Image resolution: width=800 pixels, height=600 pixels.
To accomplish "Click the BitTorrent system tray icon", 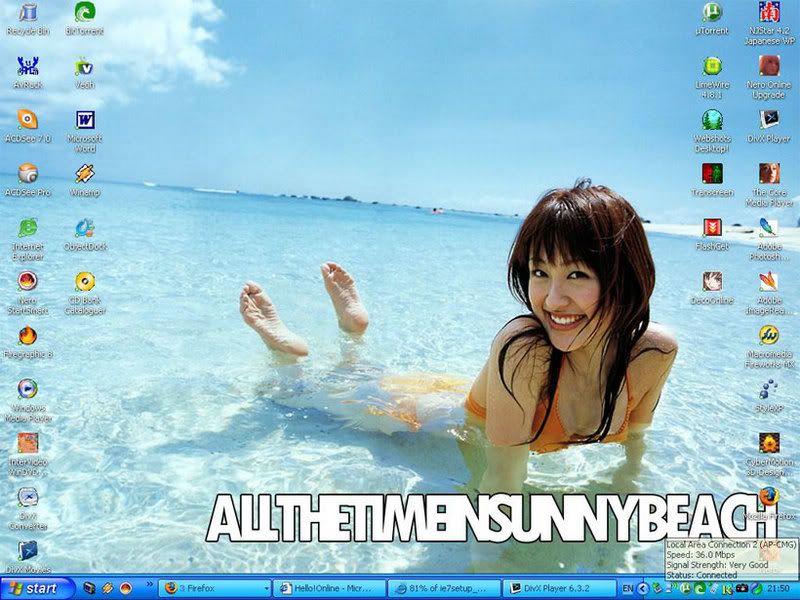I will [x=700, y=589].
